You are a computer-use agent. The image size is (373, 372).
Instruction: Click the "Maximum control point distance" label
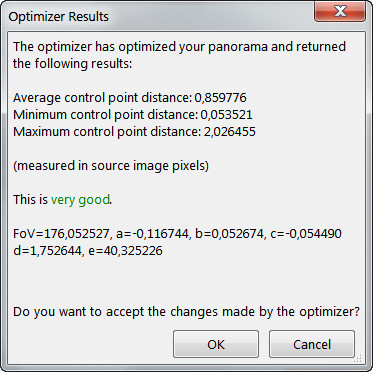pyautogui.click(x=107, y=132)
